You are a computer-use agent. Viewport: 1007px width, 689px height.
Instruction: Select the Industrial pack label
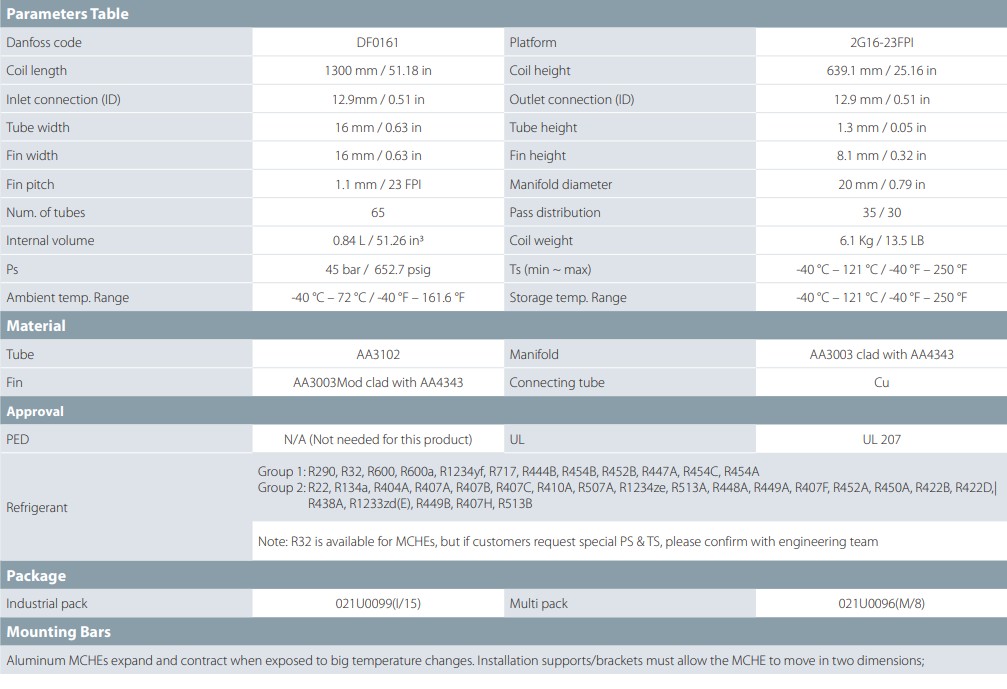point(46,604)
